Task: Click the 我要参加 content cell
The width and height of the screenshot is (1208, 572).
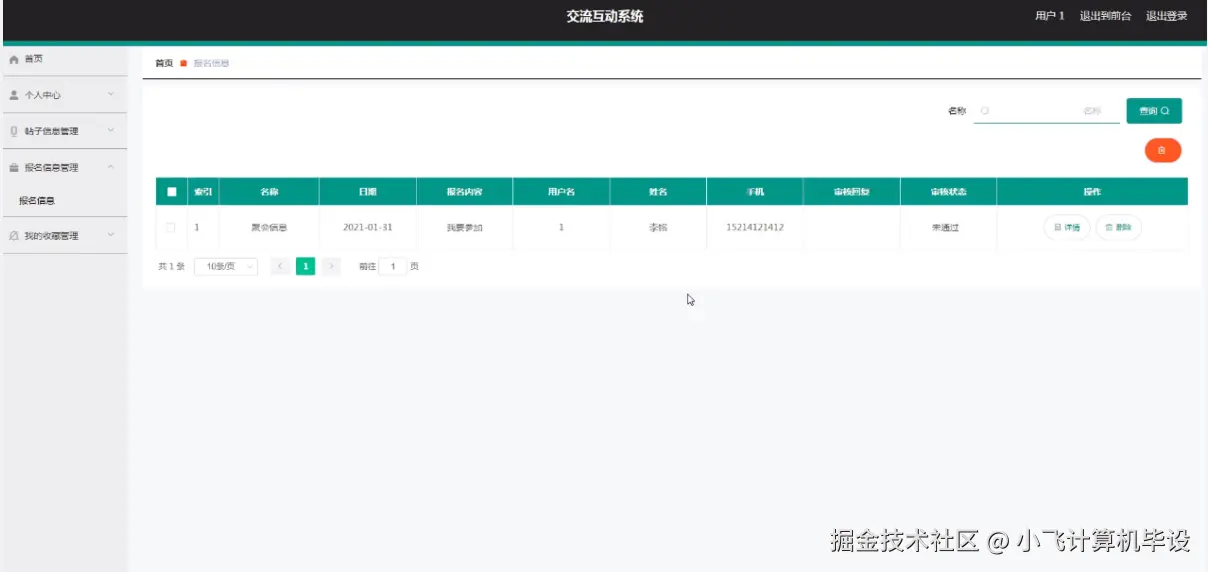Action: 465,228
